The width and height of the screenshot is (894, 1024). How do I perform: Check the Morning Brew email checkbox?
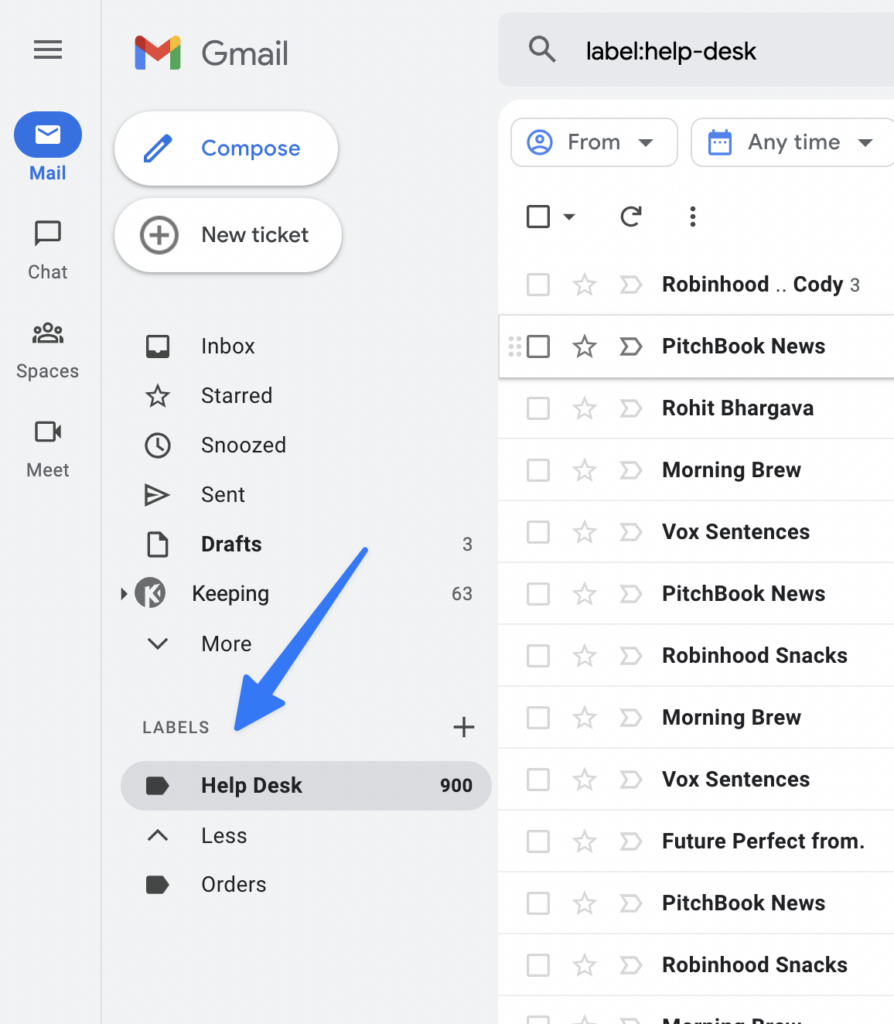538,470
